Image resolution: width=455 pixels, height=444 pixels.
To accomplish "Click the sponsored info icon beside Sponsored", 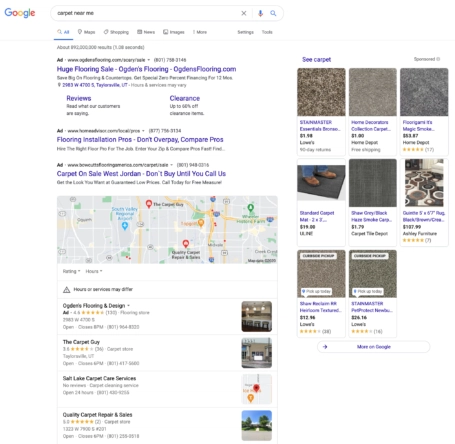I will pyautogui.click(x=438, y=59).
